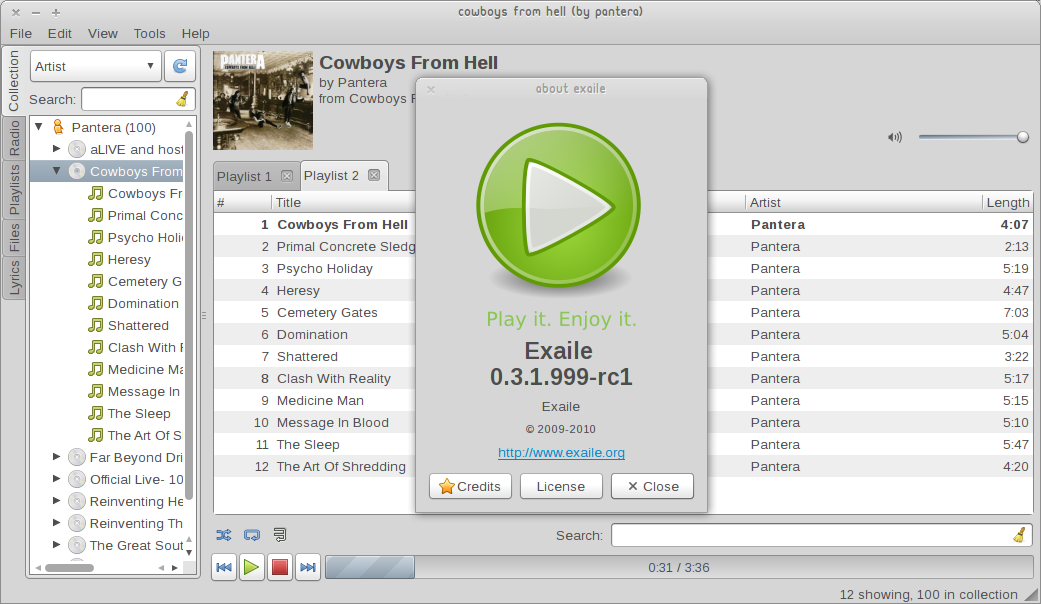Open the exaile.org website link
The width and height of the screenshot is (1041, 604).
coord(562,453)
